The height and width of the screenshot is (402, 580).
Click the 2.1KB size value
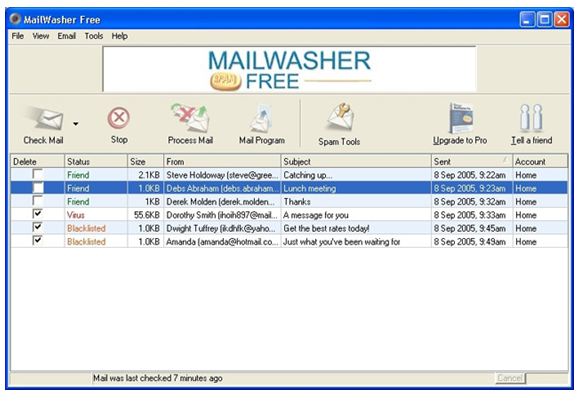click(x=149, y=175)
